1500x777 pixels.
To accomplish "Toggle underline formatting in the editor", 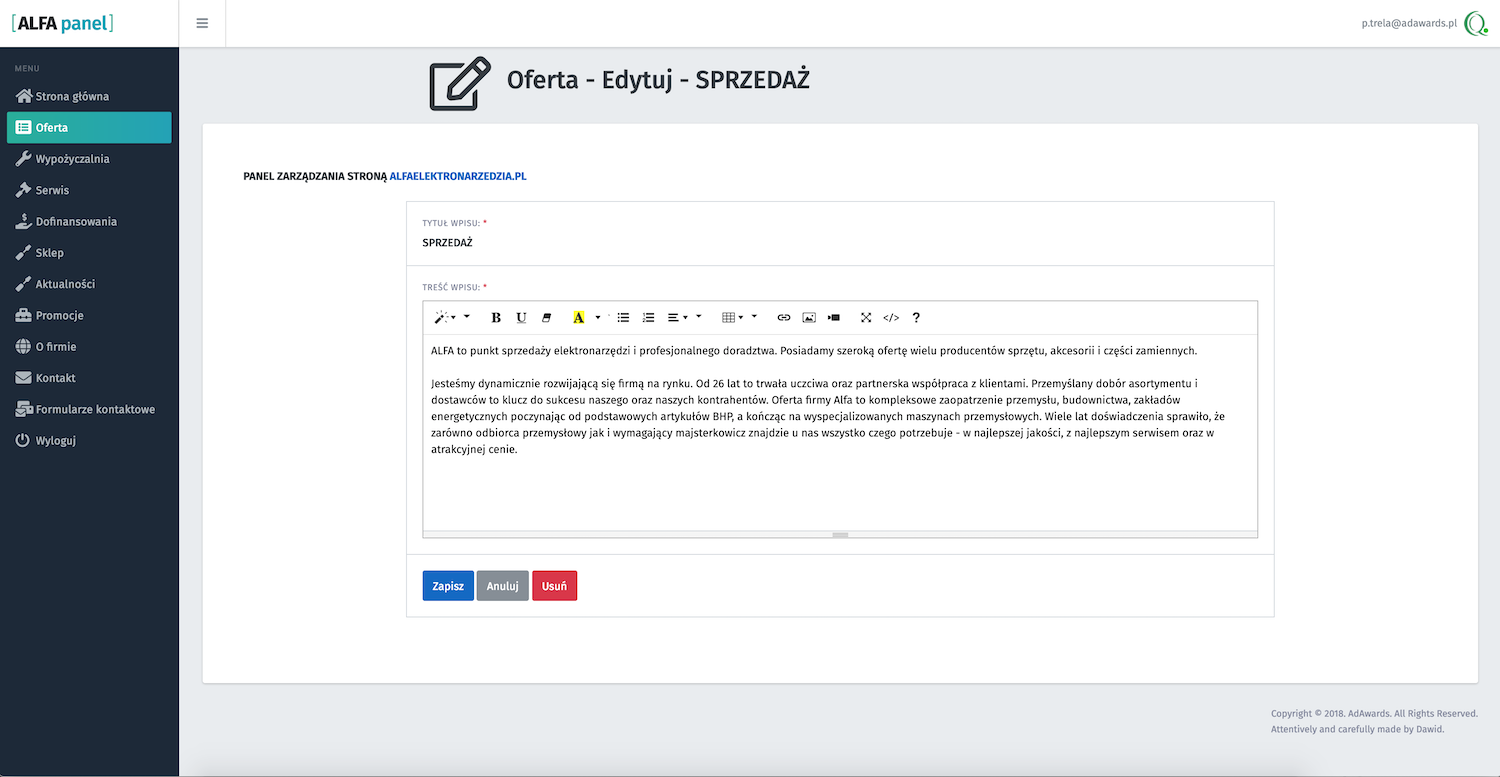I will tap(521, 317).
